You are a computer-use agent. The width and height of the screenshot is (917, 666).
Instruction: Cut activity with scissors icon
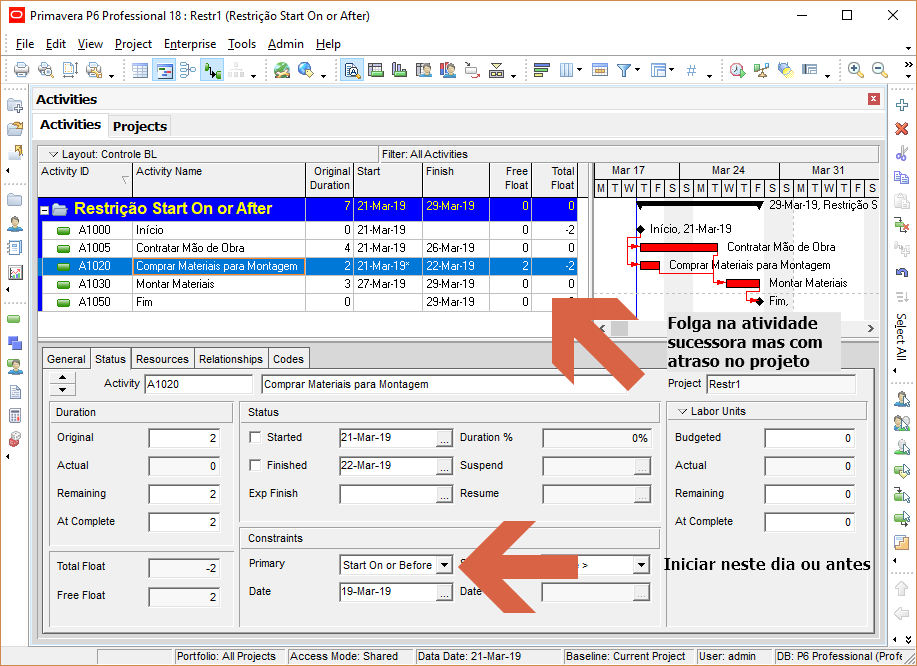coord(902,153)
